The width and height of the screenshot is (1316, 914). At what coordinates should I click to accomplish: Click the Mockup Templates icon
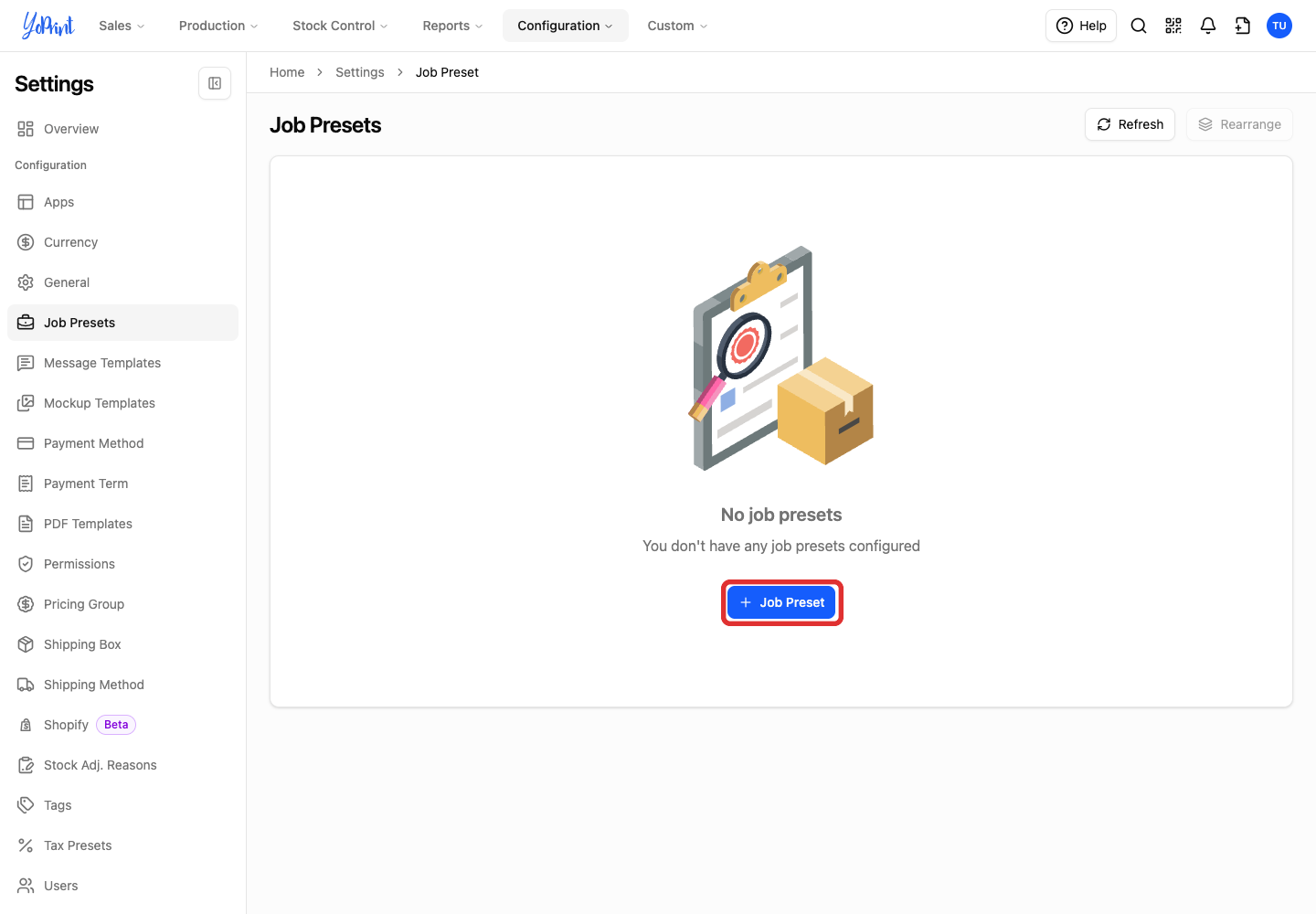[26, 403]
